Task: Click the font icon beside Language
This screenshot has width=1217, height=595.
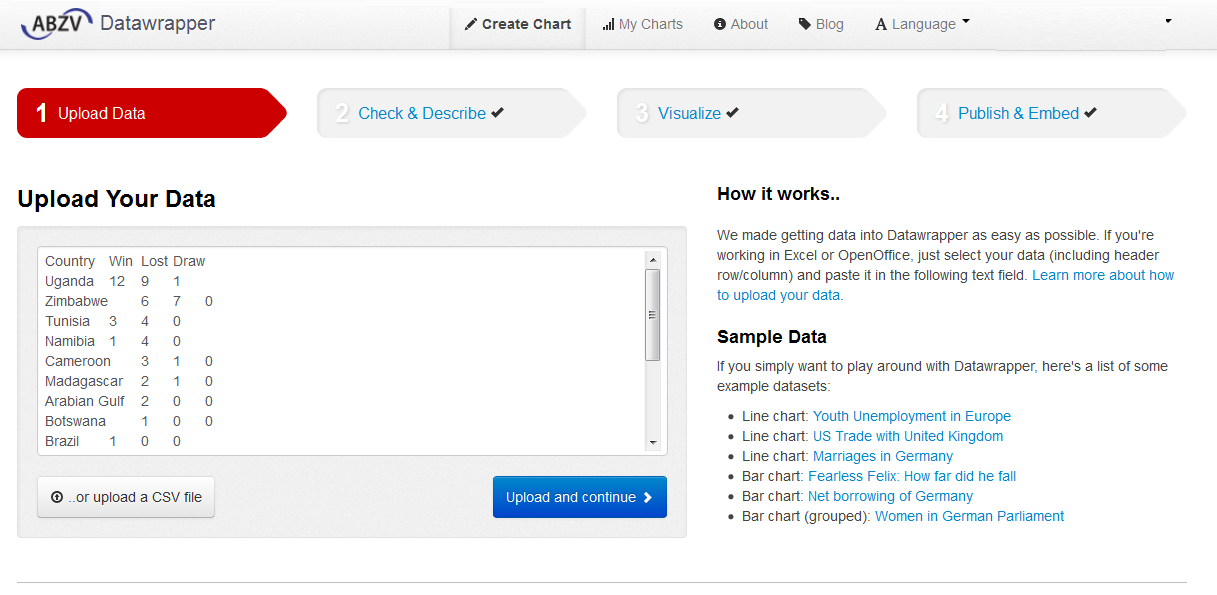Action: pos(881,24)
